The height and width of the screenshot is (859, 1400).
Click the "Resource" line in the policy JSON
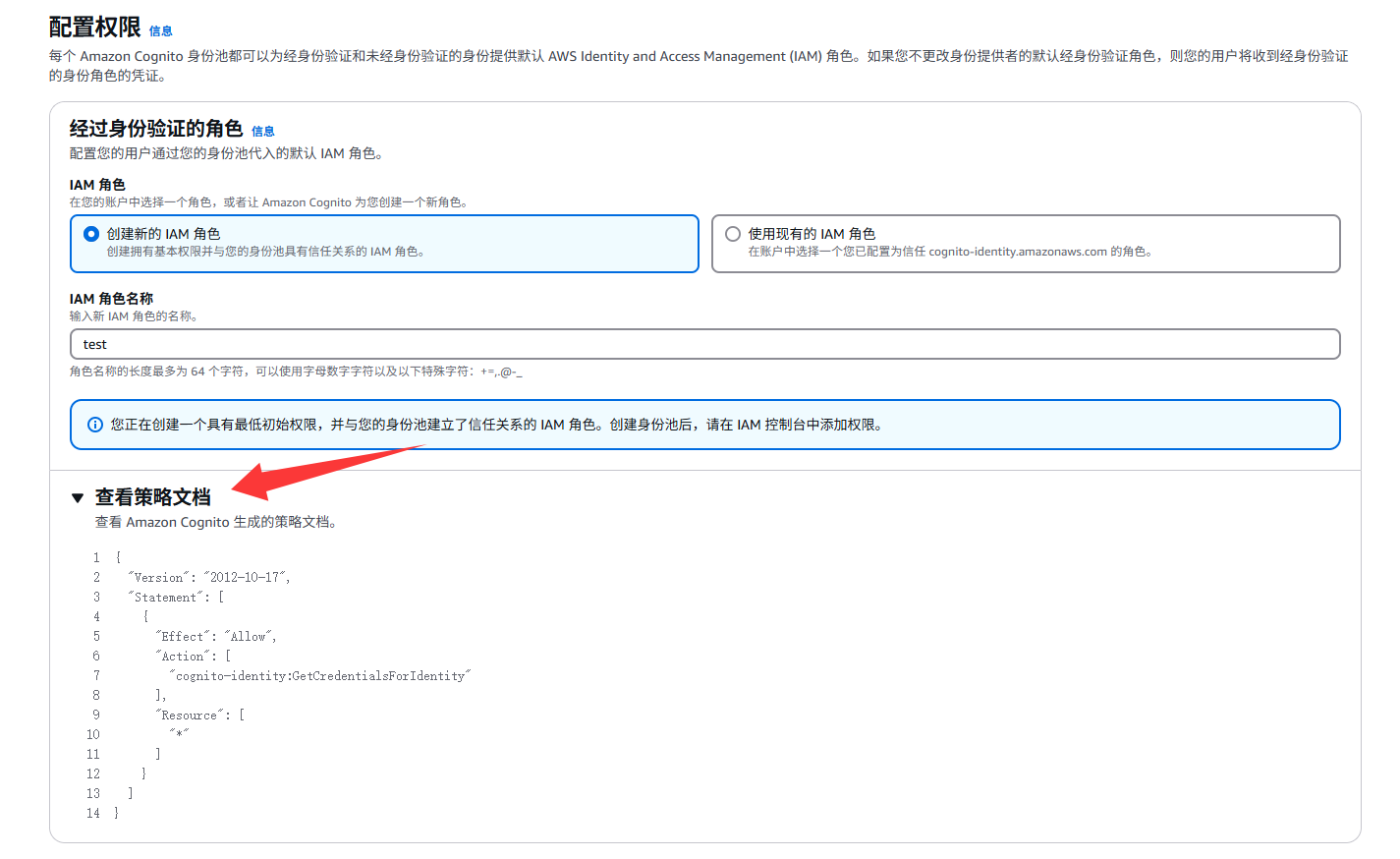199,716
